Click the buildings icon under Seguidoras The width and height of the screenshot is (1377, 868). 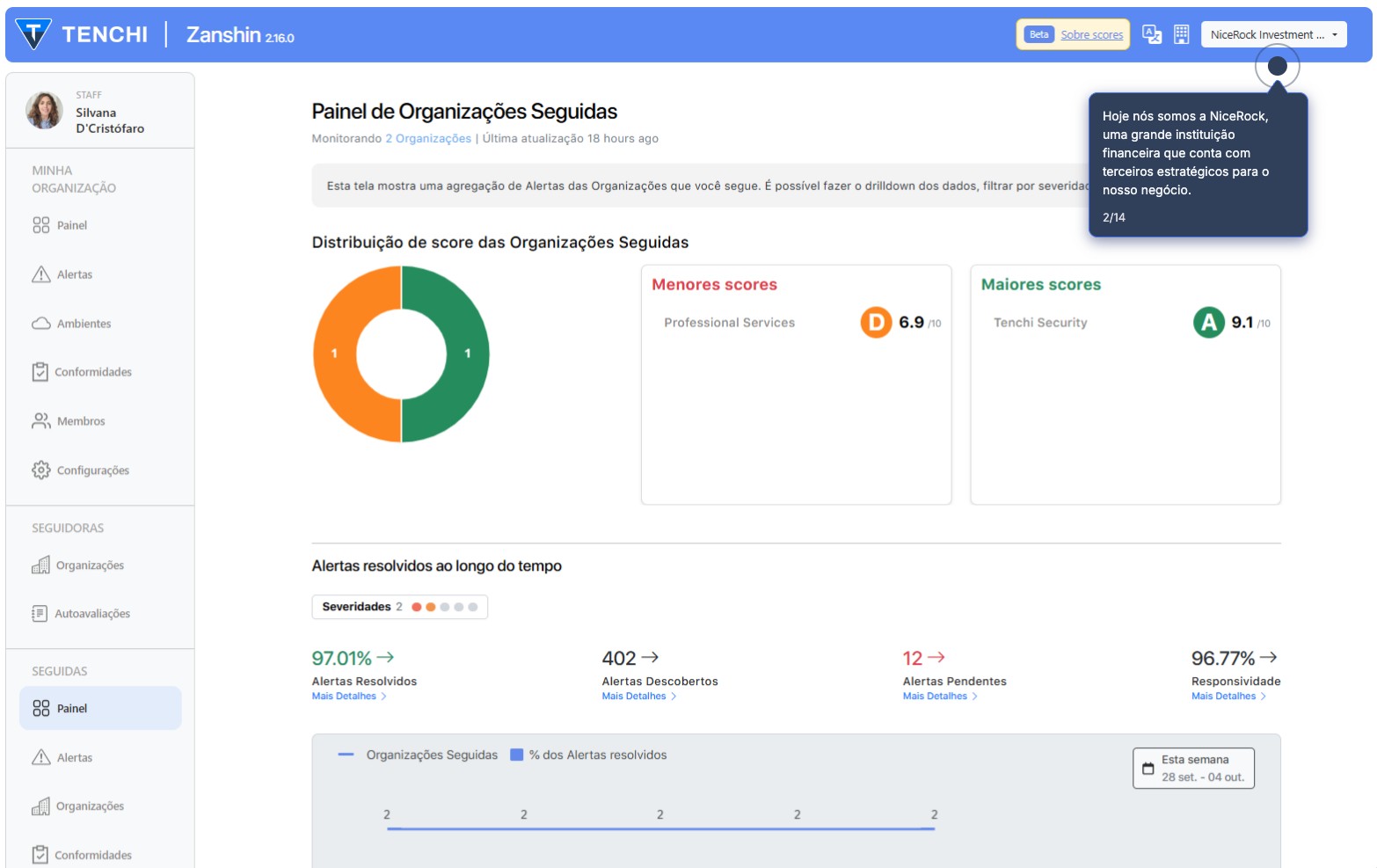click(40, 565)
